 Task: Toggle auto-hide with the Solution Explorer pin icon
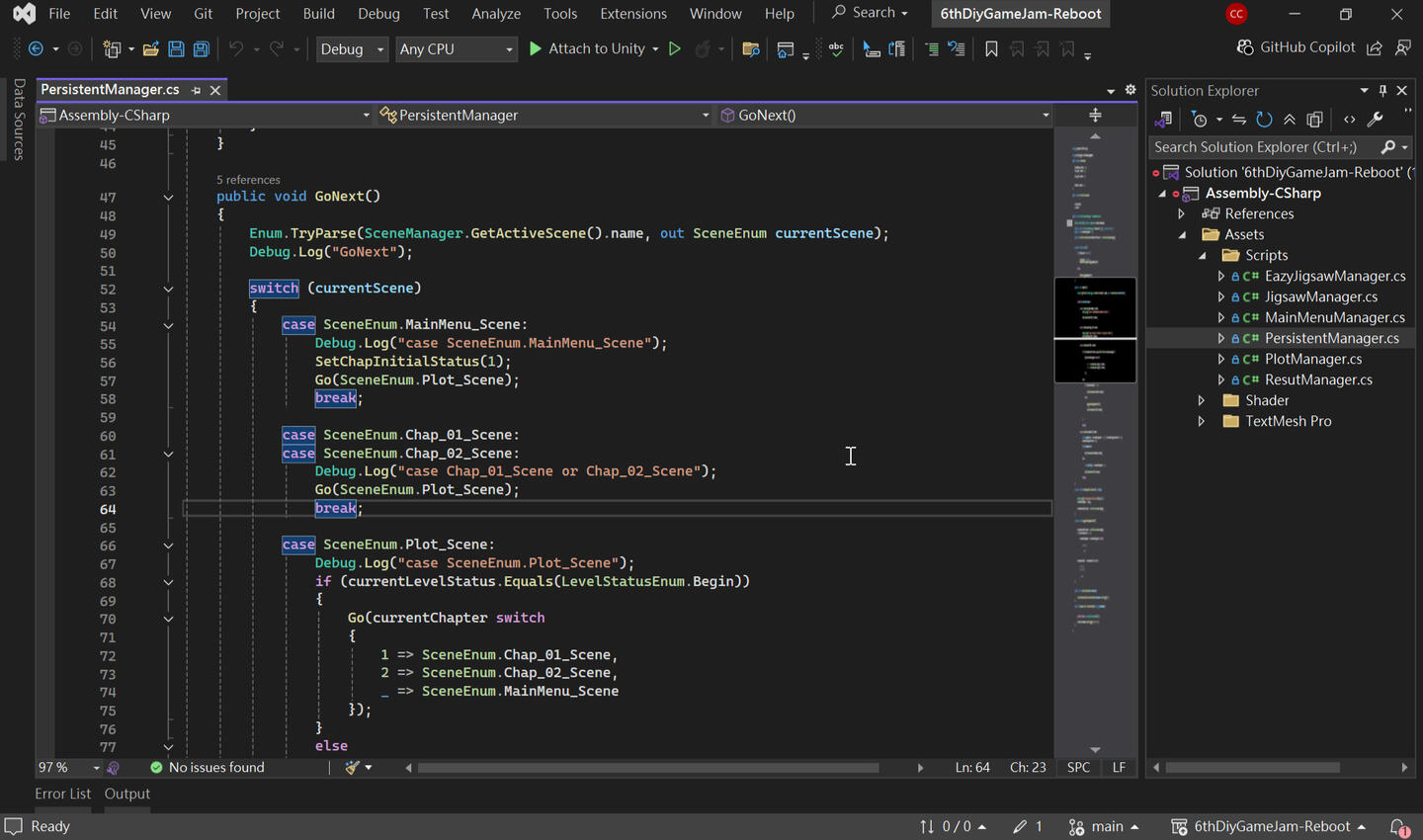[x=1382, y=90]
